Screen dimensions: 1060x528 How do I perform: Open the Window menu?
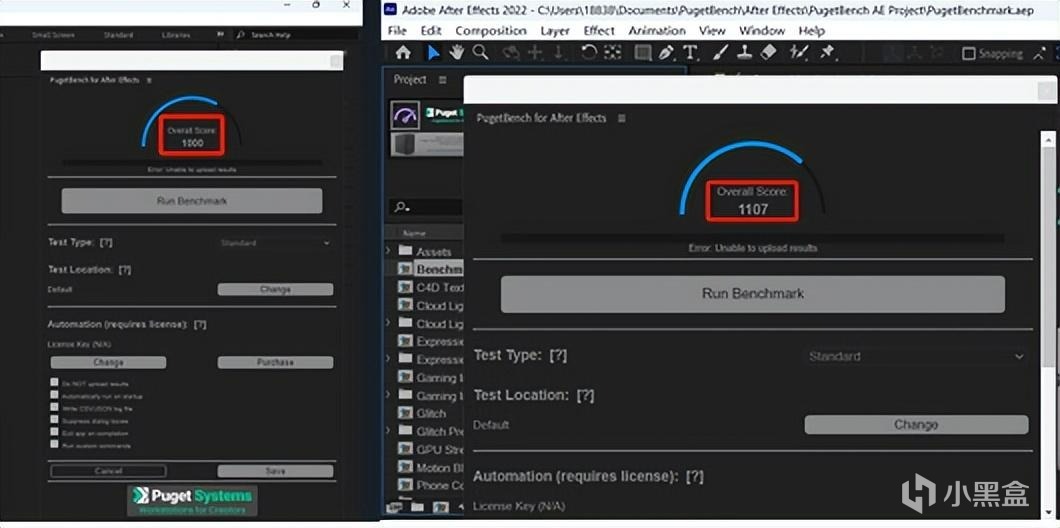761,30
